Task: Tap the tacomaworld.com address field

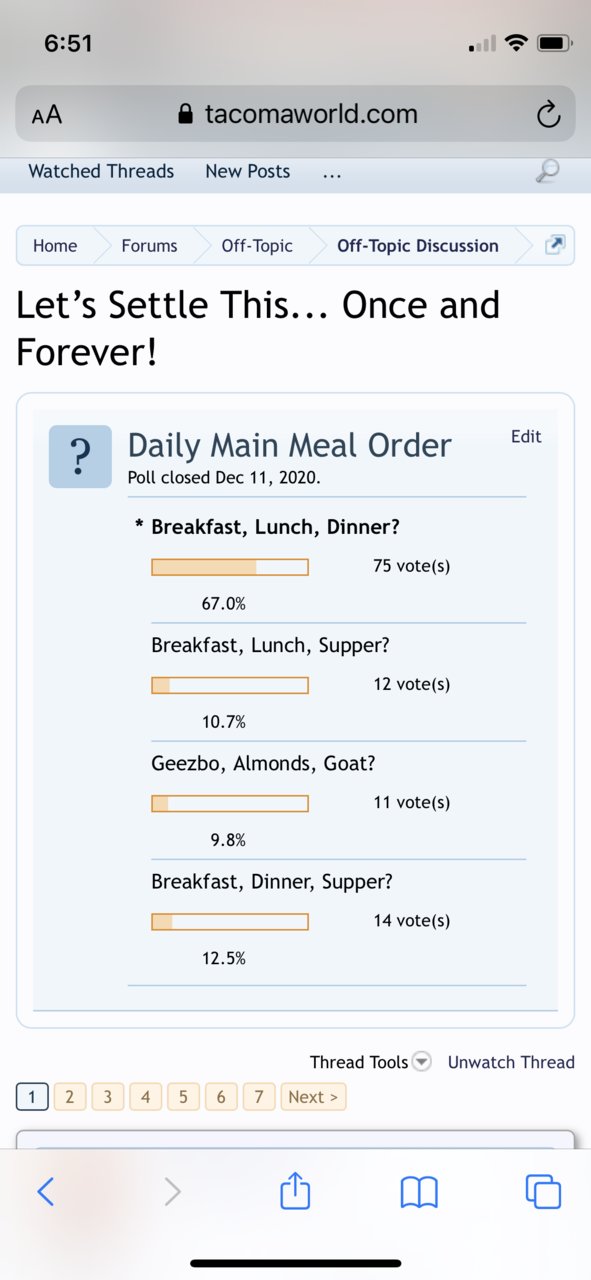Action: tap(295, 114)
